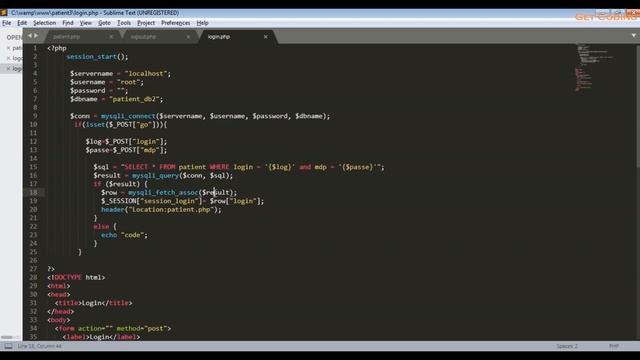The width and height of the screenshot is (640, 360).
Task: Open the Spaces: 2 indentation selector
Action: 567,346
